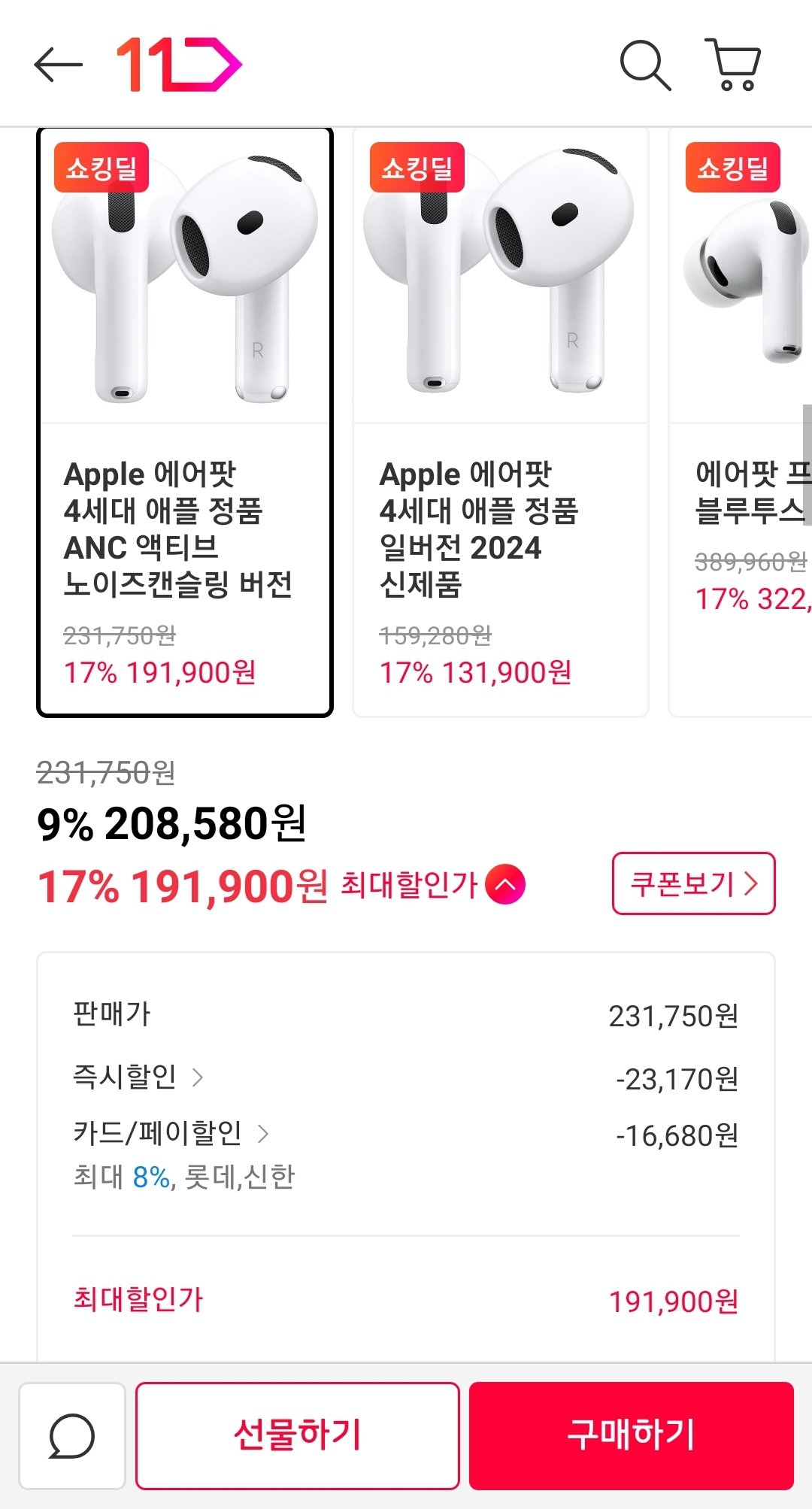Tap the chat inquiry bubble icon
The image size is (812, 1509).
71,1435
